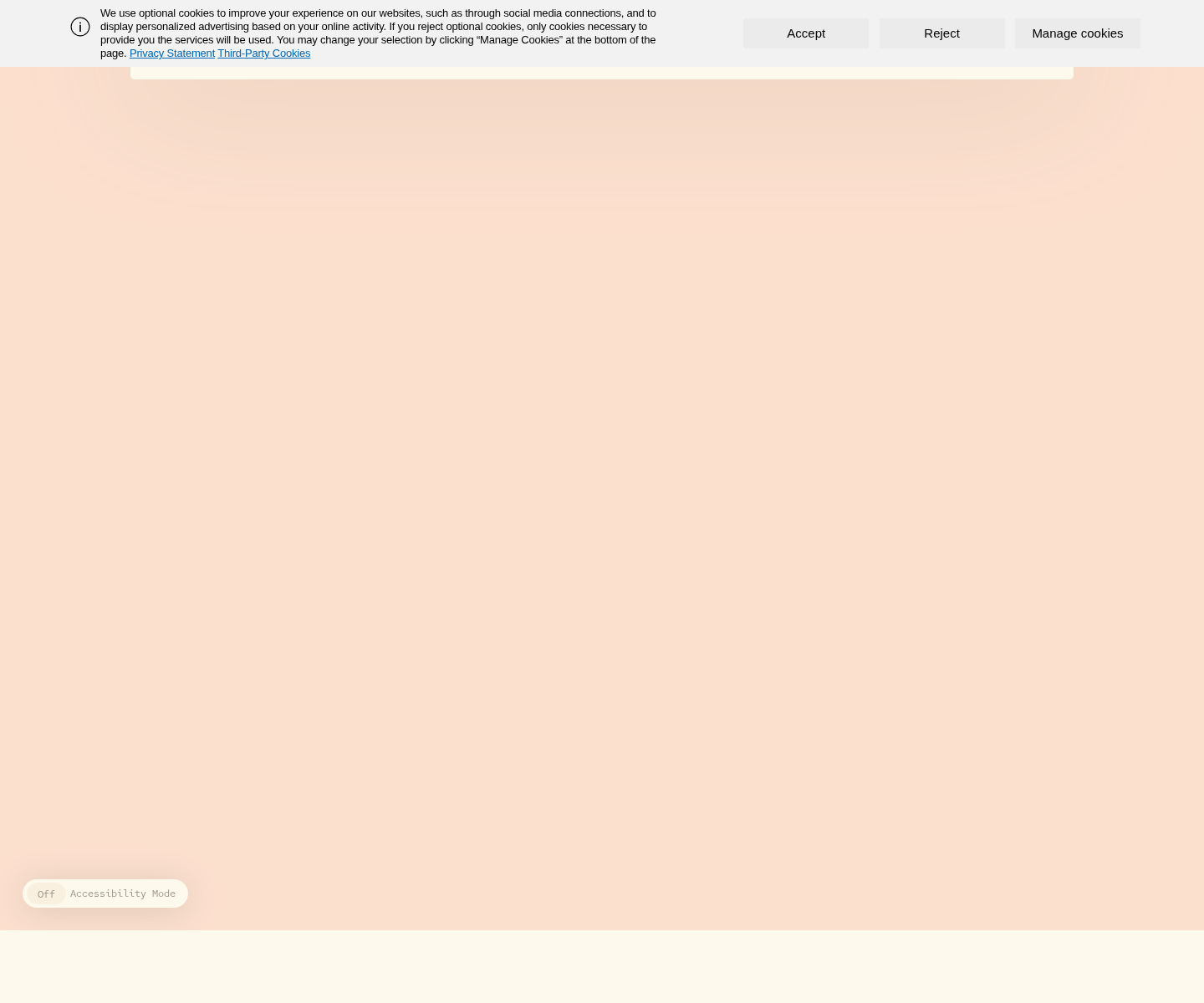Screen dimensions: 1204x1003
Task: Reject optional cookies
Action: [941, 33]
